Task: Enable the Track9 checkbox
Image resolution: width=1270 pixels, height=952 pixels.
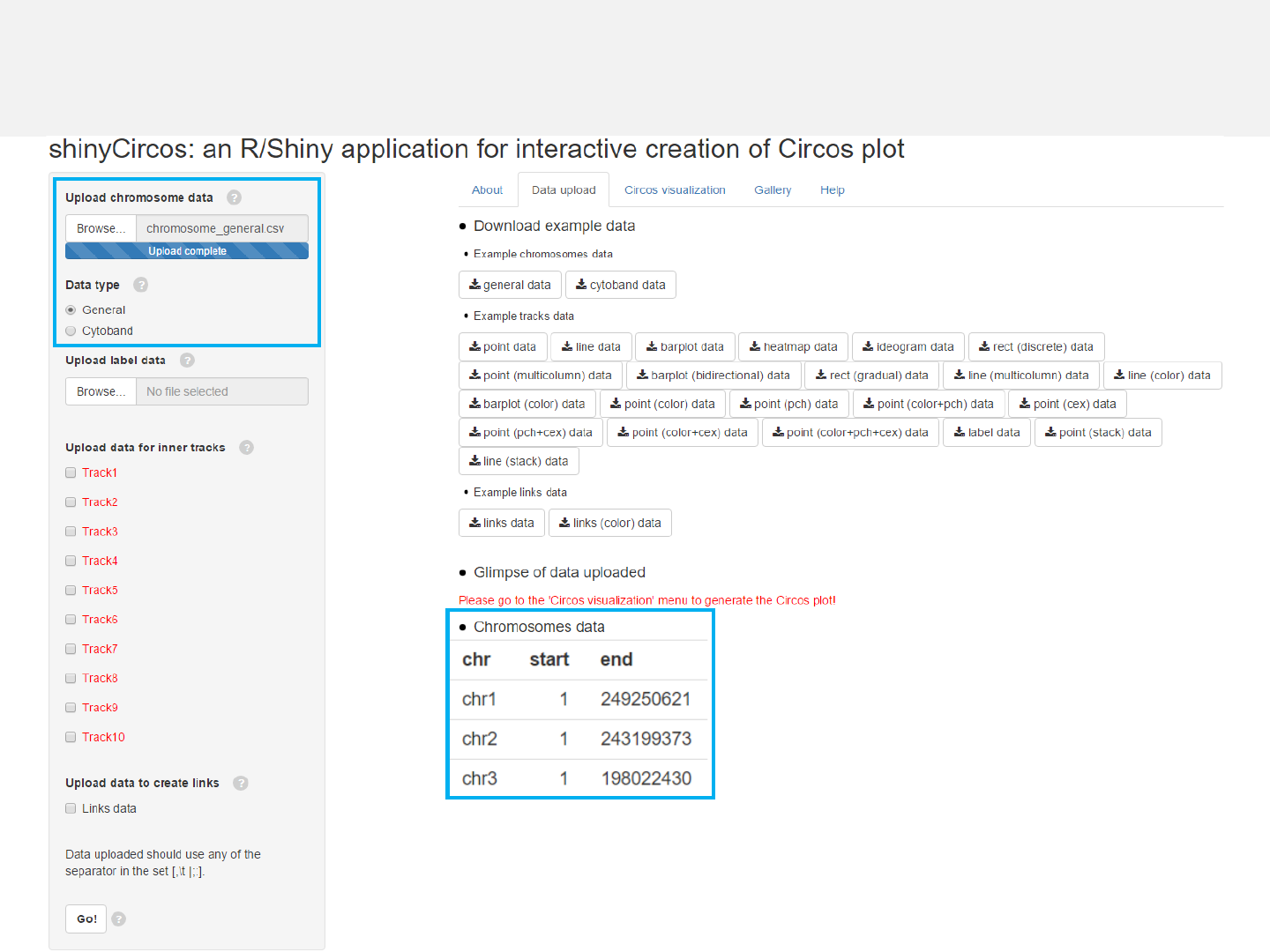Action: point(71,708)
